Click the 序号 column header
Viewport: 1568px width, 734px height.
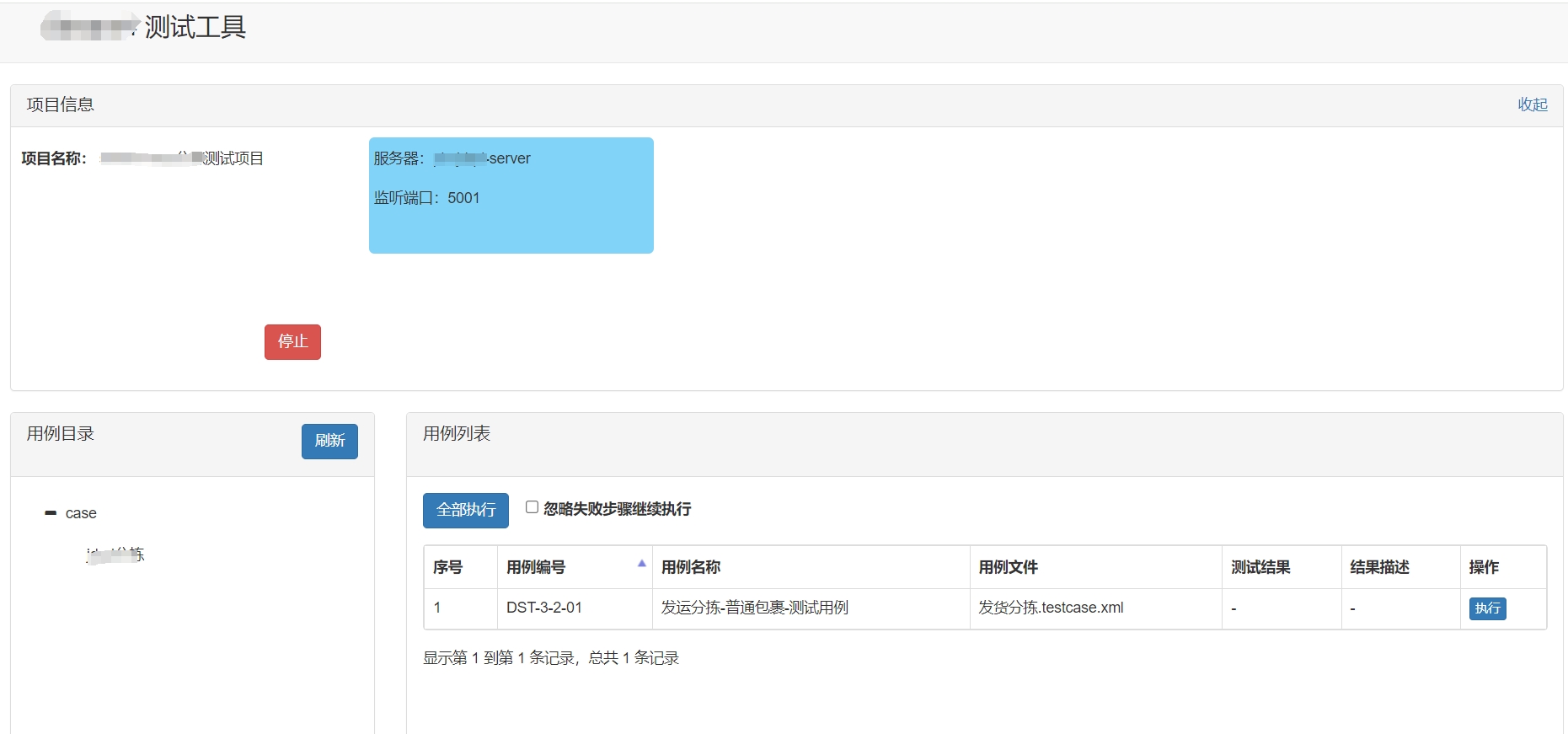(x=461, y=567)
